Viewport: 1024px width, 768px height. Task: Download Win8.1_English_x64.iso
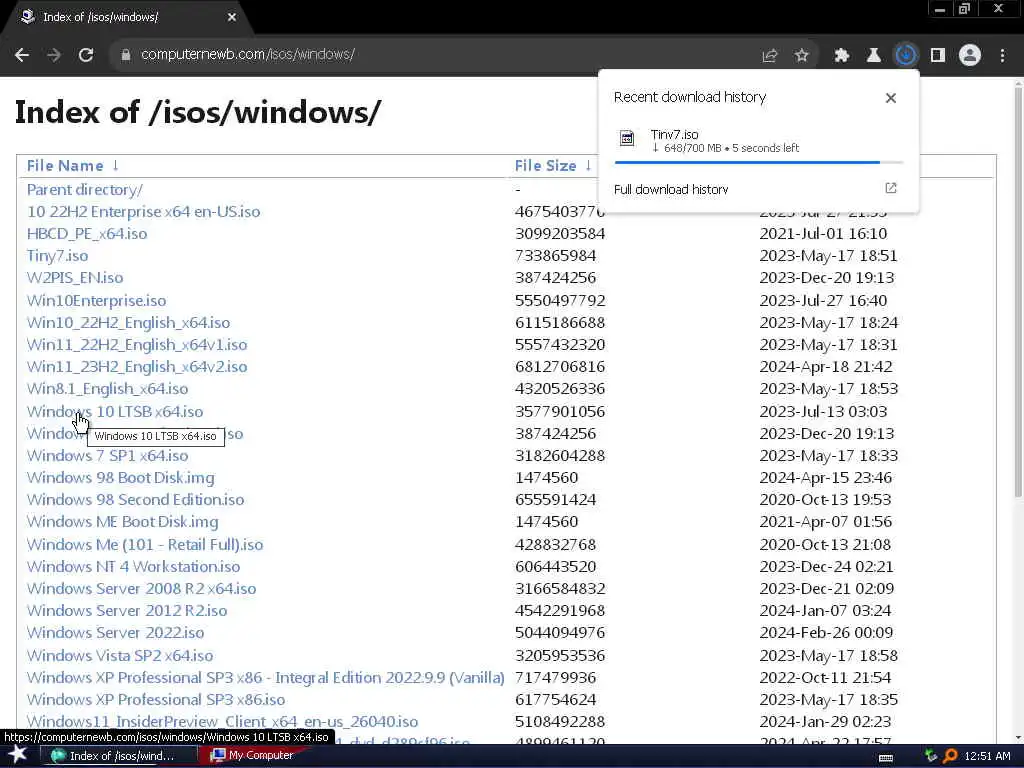(108, 389)
